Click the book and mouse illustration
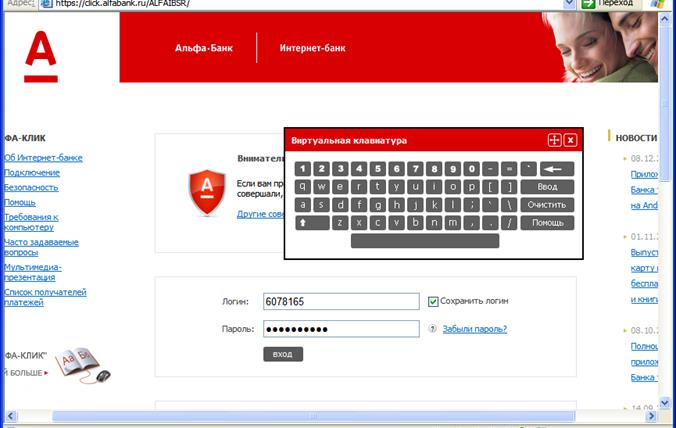The image size is (676, 428). pos(83,366)
